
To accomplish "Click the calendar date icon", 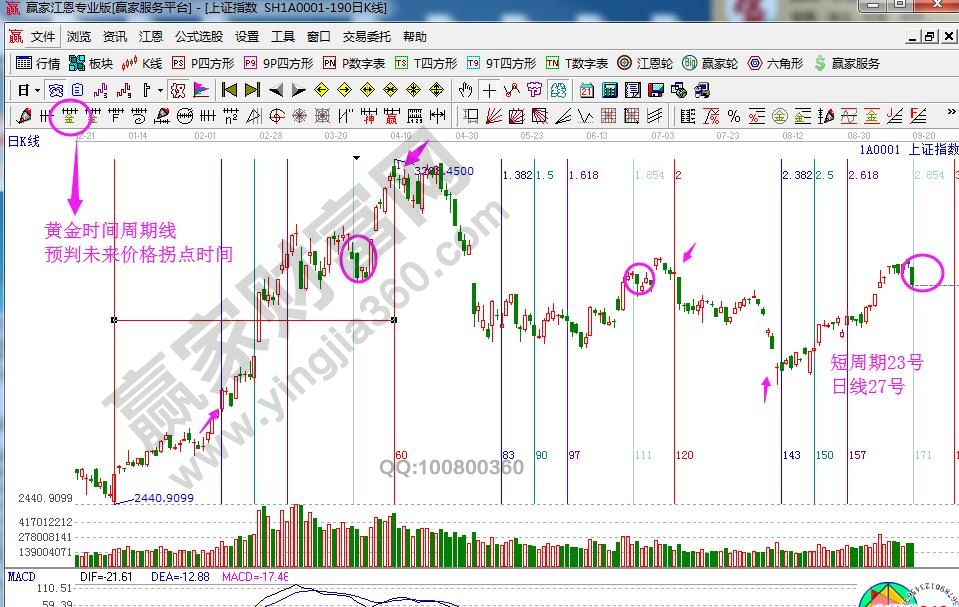I will [x=586, y=90].
